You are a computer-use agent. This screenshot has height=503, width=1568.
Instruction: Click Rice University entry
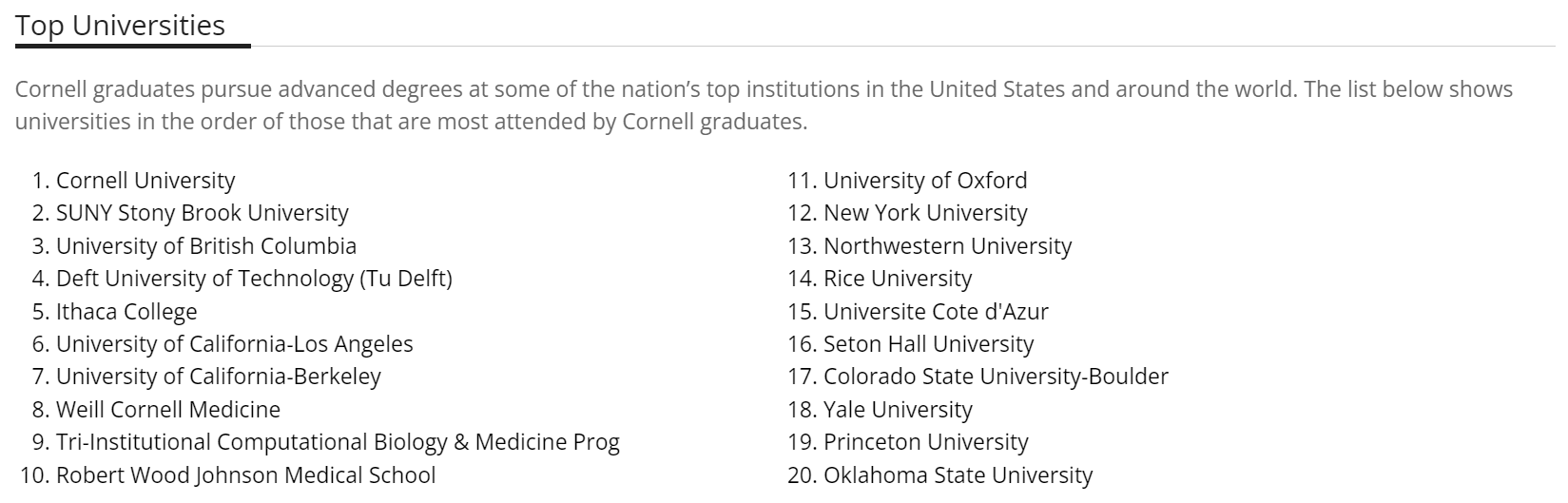click(x=898, y=279)
